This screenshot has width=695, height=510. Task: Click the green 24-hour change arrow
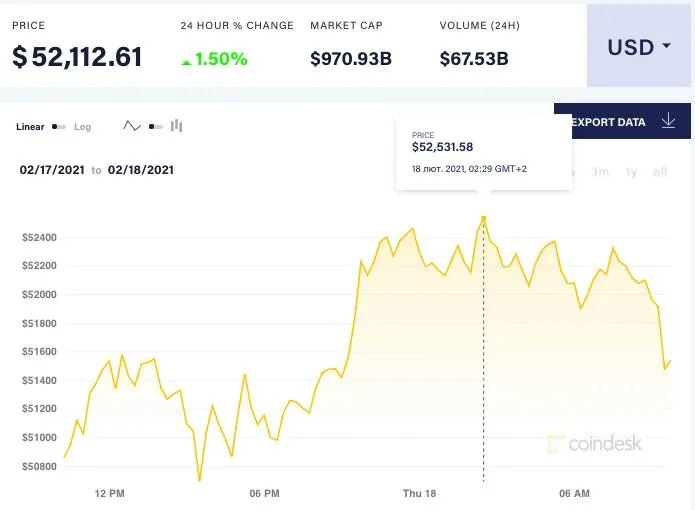(x=186, y=60)
